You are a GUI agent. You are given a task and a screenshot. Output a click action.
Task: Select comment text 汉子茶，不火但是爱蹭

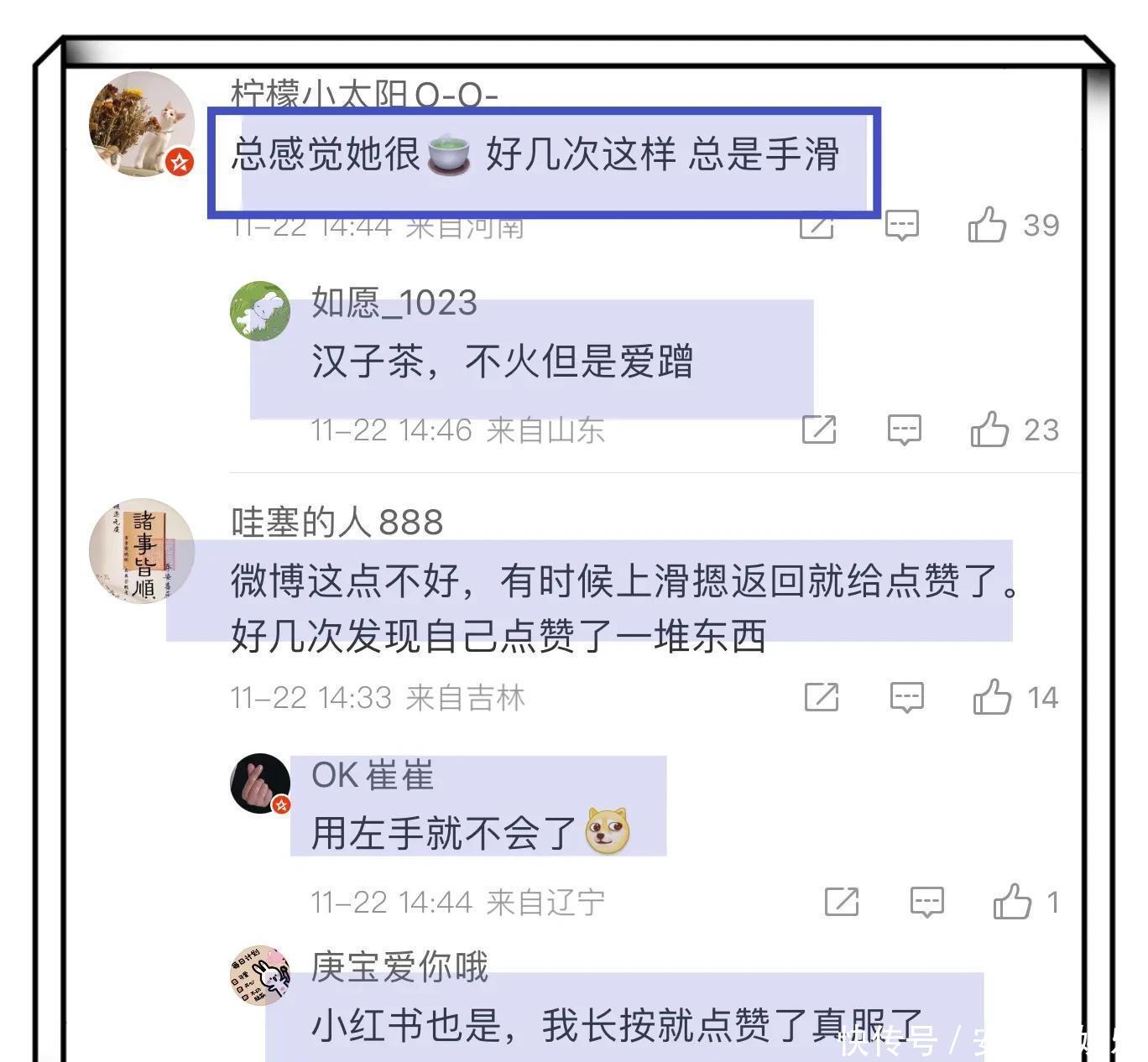(x=503, y=362)
